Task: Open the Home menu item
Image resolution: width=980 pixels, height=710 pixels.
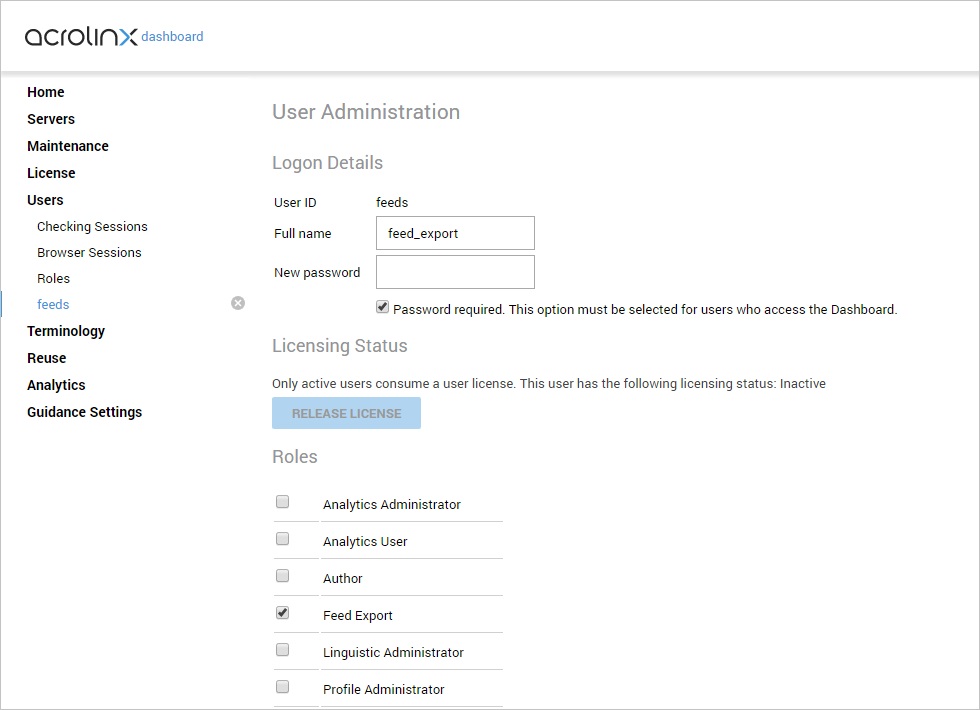Action: (x=46, y=92)
